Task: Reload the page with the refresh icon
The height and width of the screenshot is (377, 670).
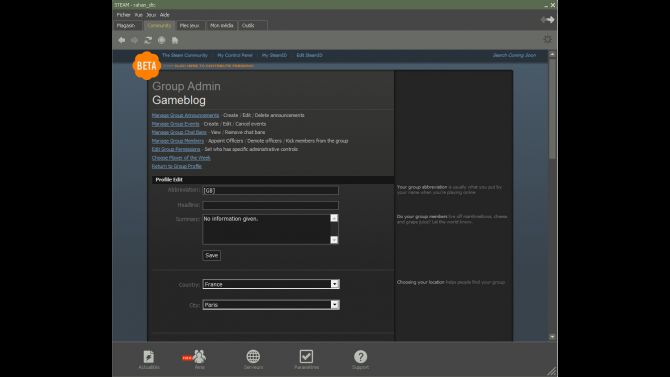Action: (148, 40)
